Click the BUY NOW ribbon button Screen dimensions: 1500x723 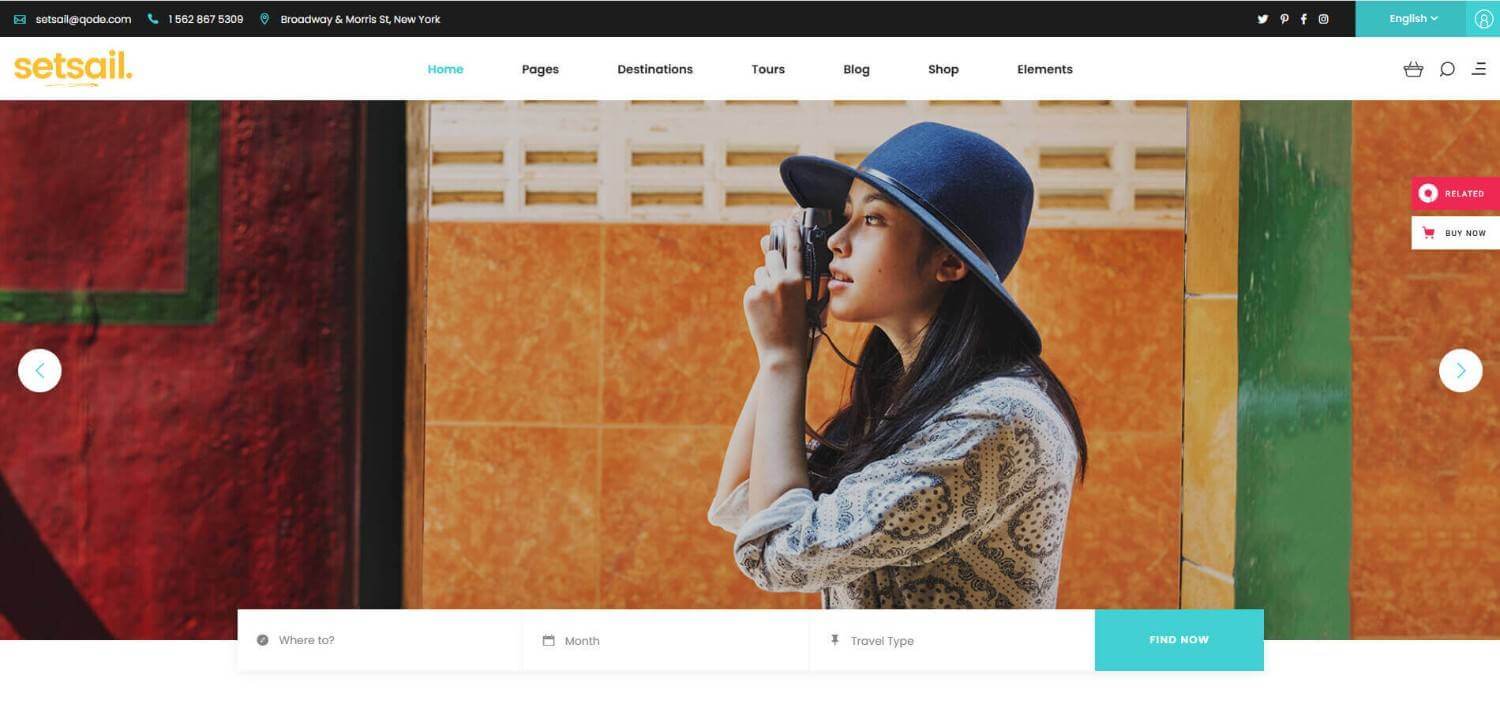1458,232
